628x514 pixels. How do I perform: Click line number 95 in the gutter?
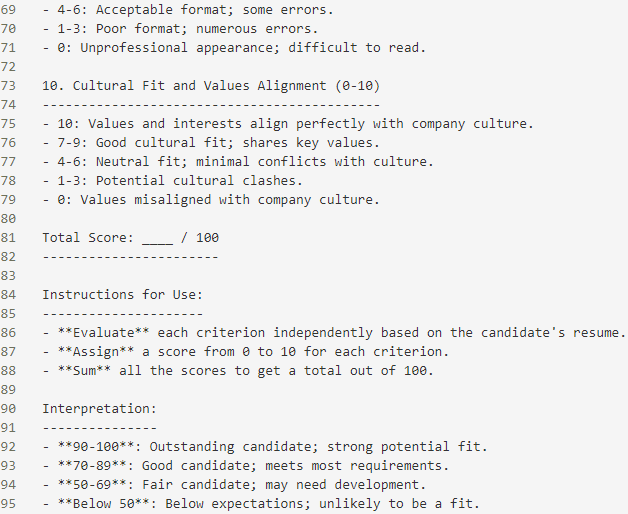8,504
